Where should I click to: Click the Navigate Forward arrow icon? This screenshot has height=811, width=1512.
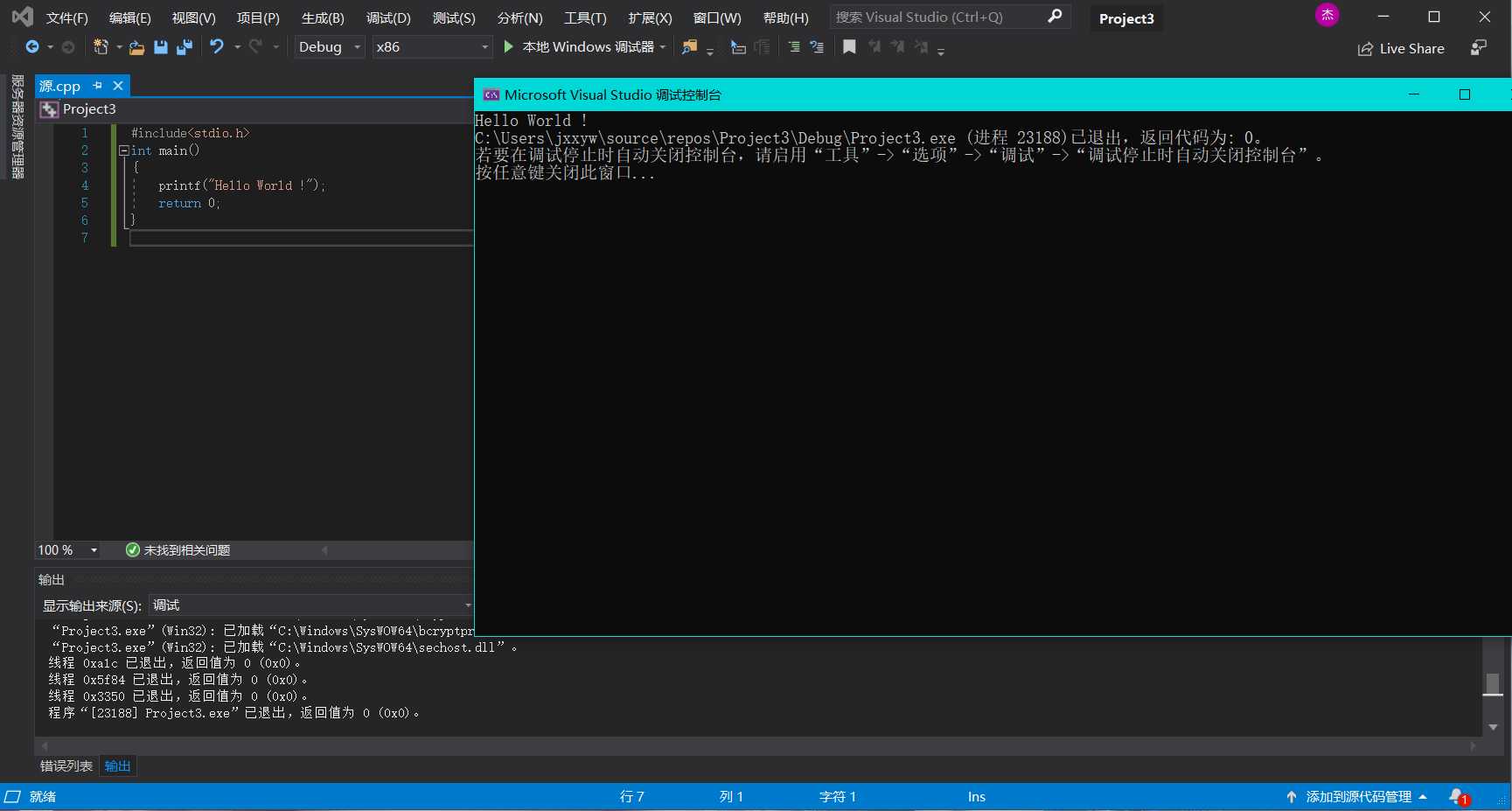pyautogui.click(x=68, y=47)
